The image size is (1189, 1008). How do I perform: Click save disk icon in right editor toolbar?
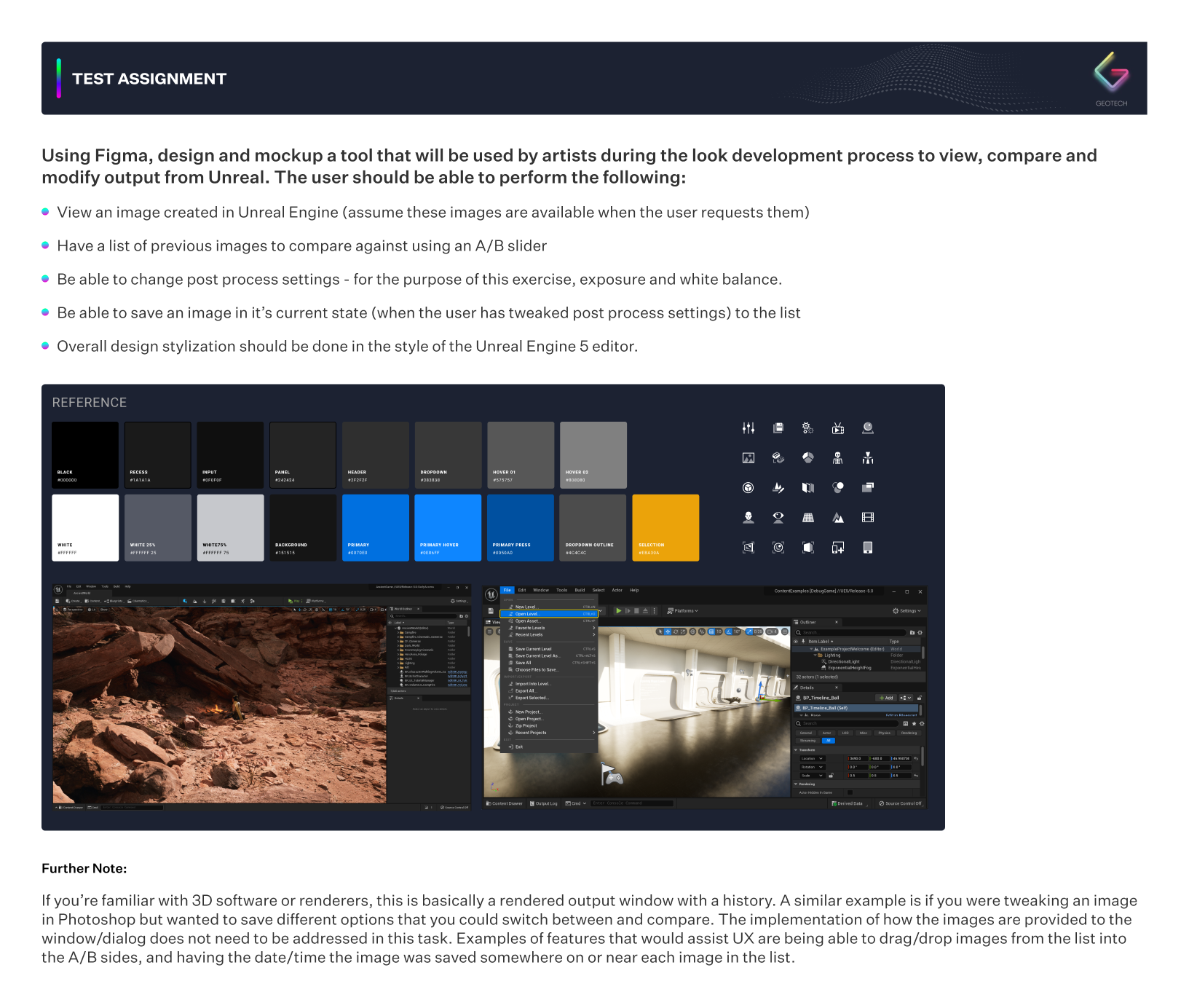[x=491, y=611]
